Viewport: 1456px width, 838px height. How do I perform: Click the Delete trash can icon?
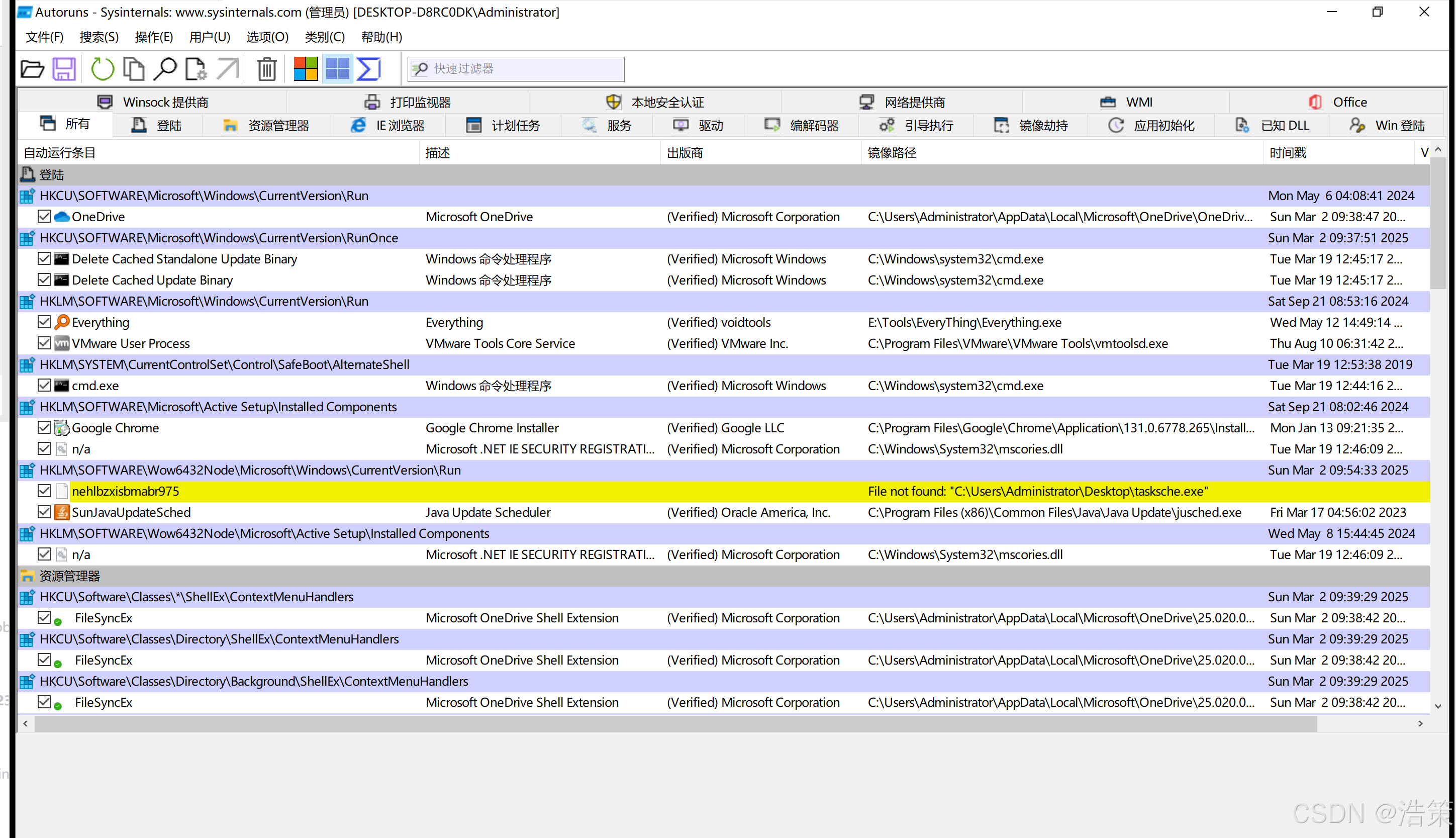coord(266,69)
